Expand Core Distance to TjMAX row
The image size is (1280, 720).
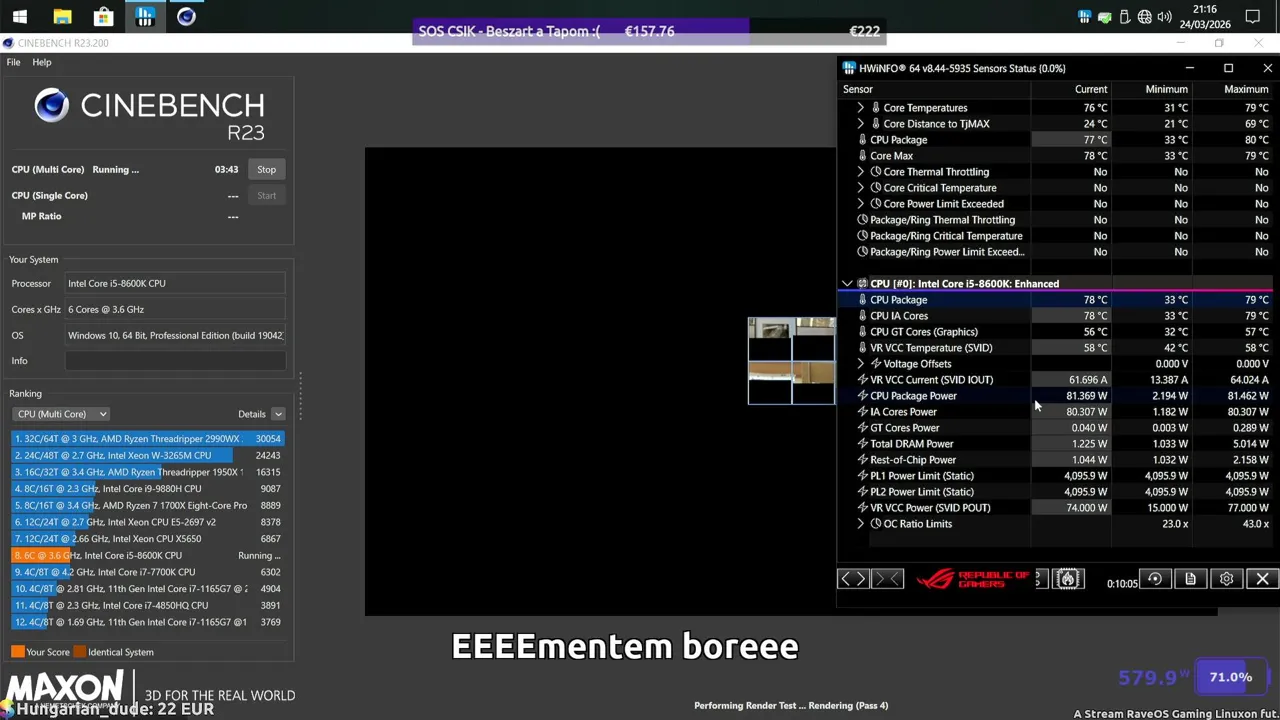pyautogui.click(x=860, y=124)
